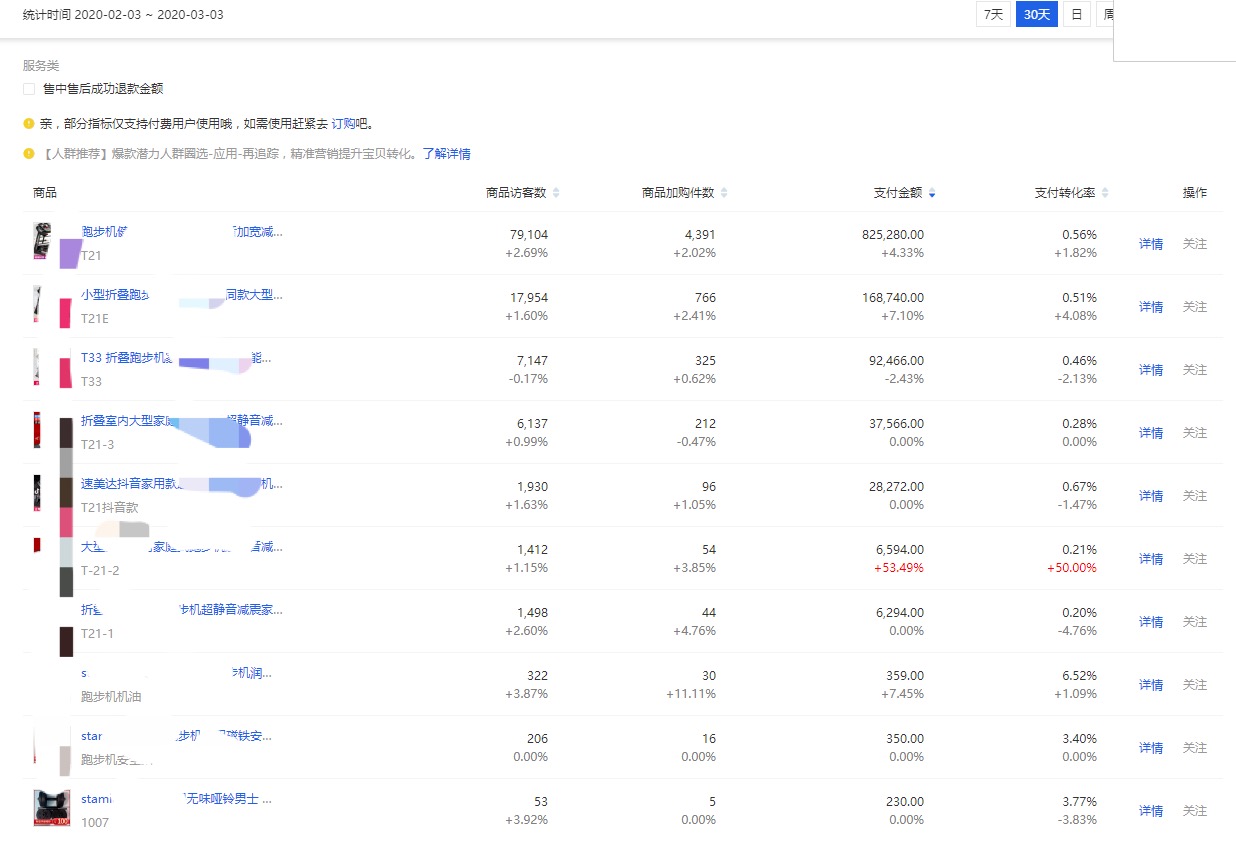Click 关注 for 跑步机机油 row
This screenshot has height=850, width=1236.
pyautogui.click(x=1194, y=685)
